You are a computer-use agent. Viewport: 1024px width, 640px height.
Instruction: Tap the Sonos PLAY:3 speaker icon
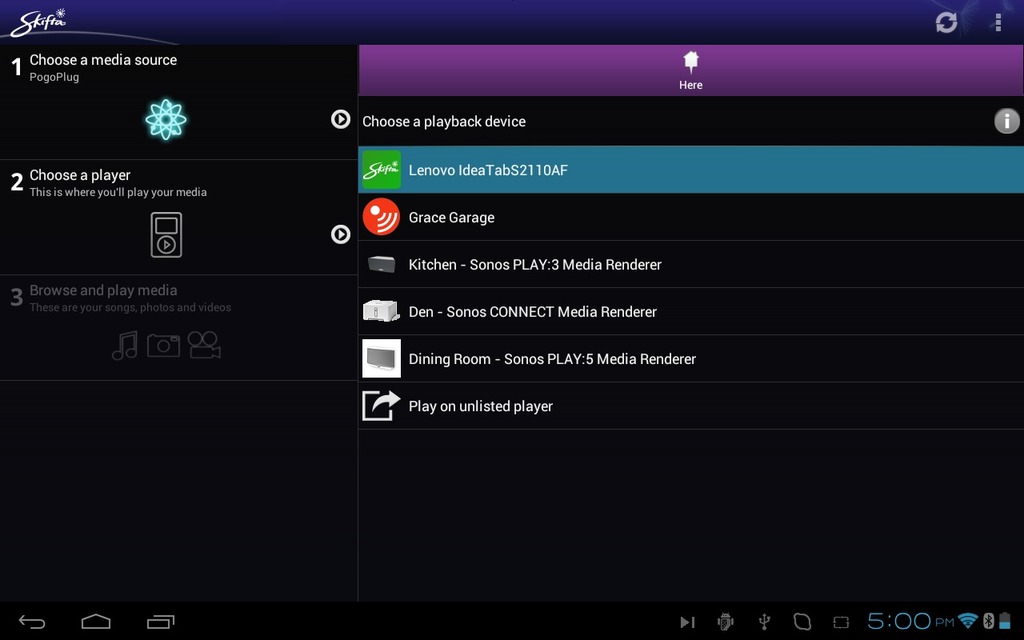pos(381,264)
